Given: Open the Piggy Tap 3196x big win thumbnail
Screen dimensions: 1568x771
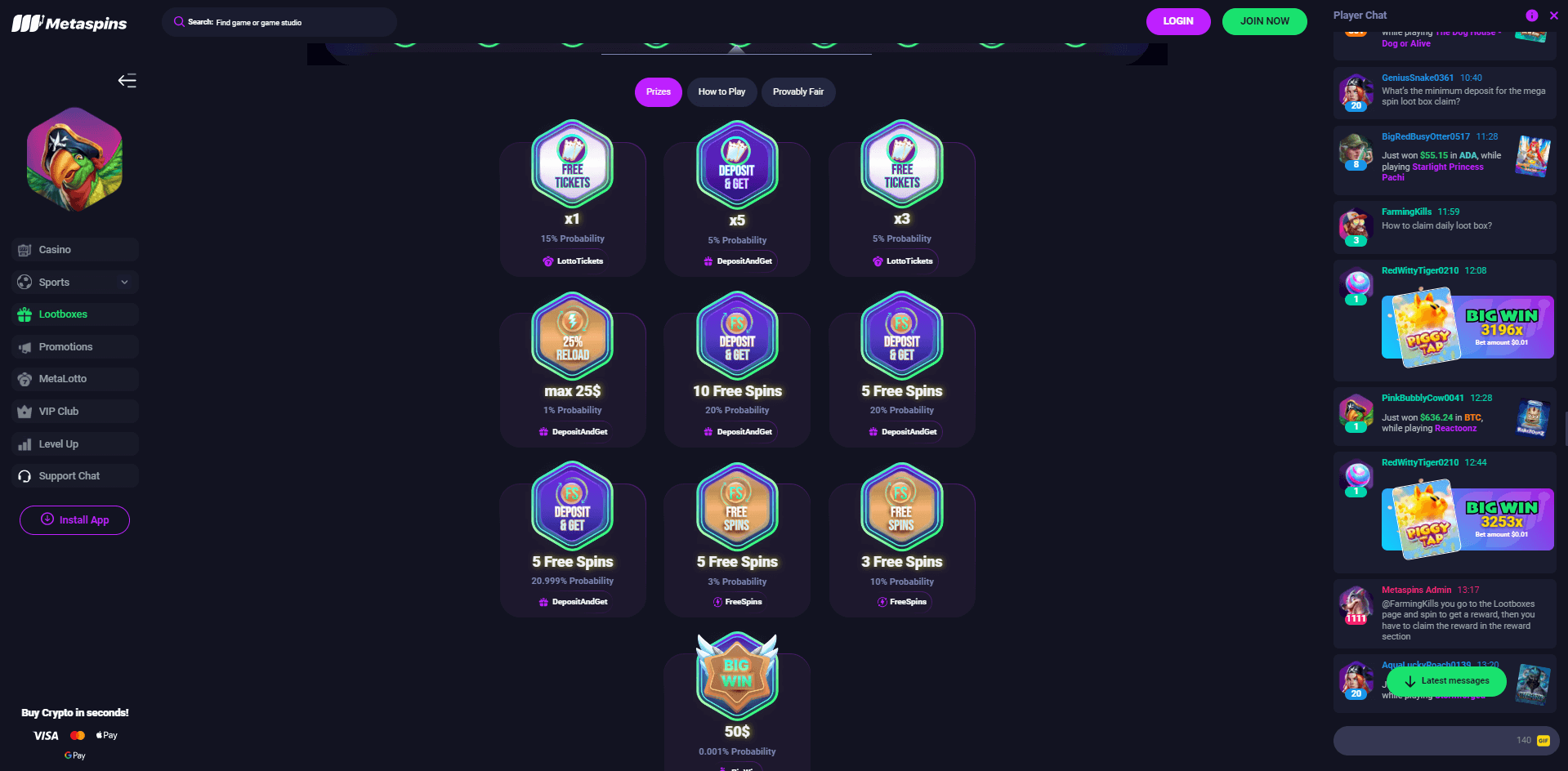Looking at the screenshot, I should tap(1467, 328).
